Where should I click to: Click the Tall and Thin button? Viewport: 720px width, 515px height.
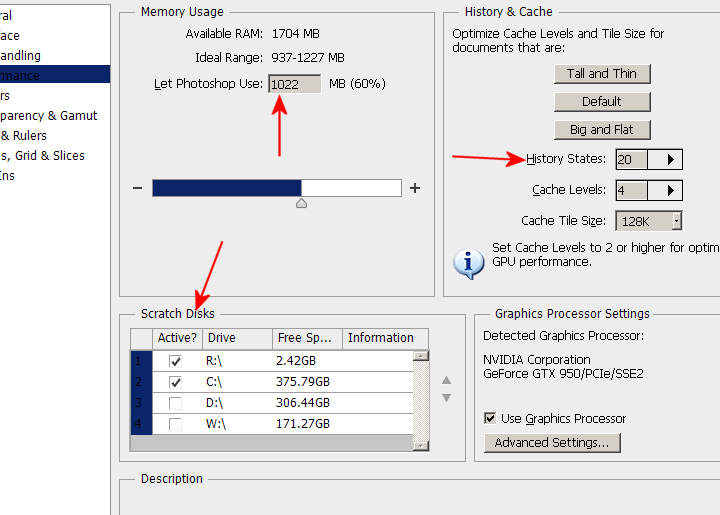[602, 74]
